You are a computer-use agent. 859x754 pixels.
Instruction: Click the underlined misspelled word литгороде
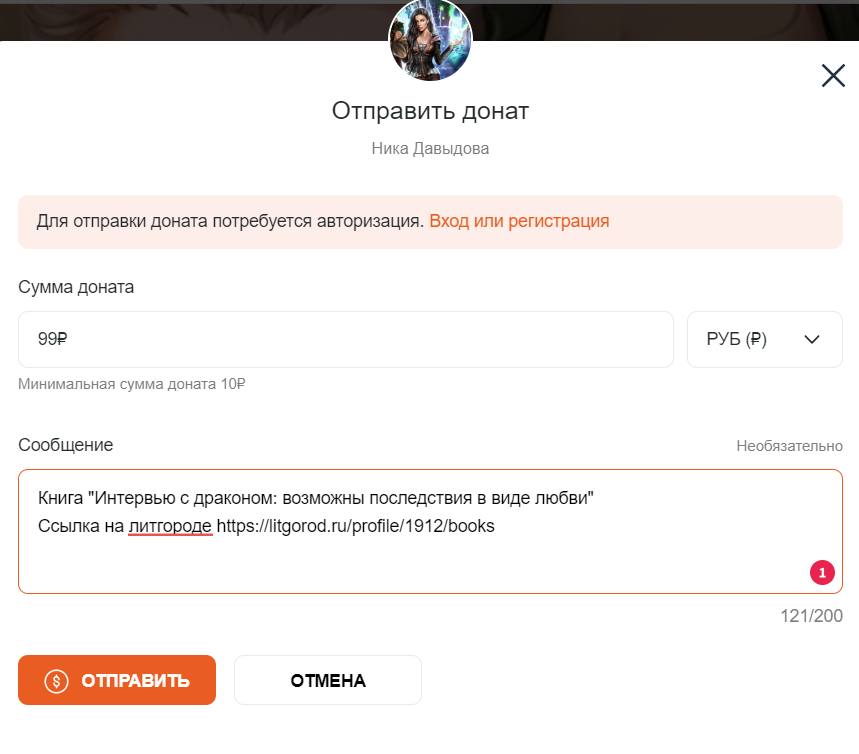[170, 525]
